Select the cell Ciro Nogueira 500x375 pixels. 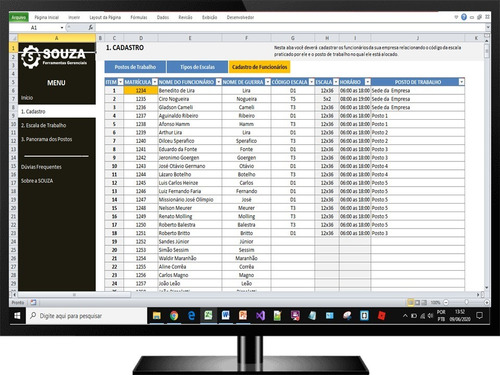click(190, 99)
